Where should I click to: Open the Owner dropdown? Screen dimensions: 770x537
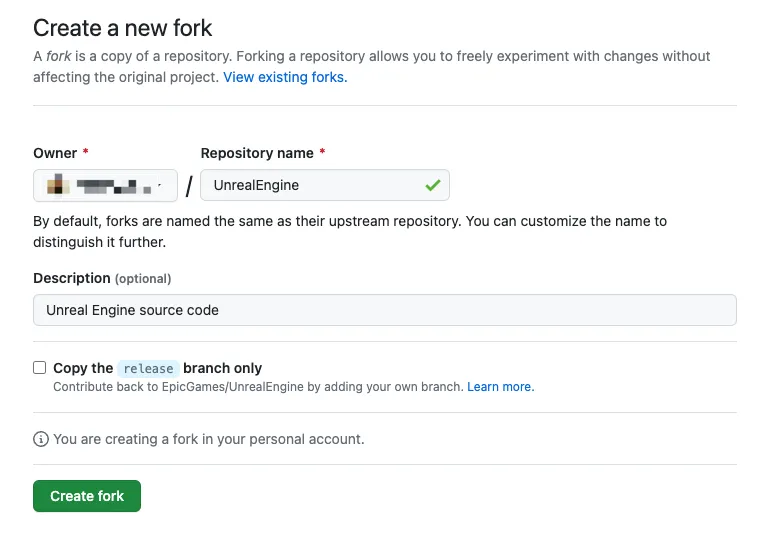click(x=105, y=185)
